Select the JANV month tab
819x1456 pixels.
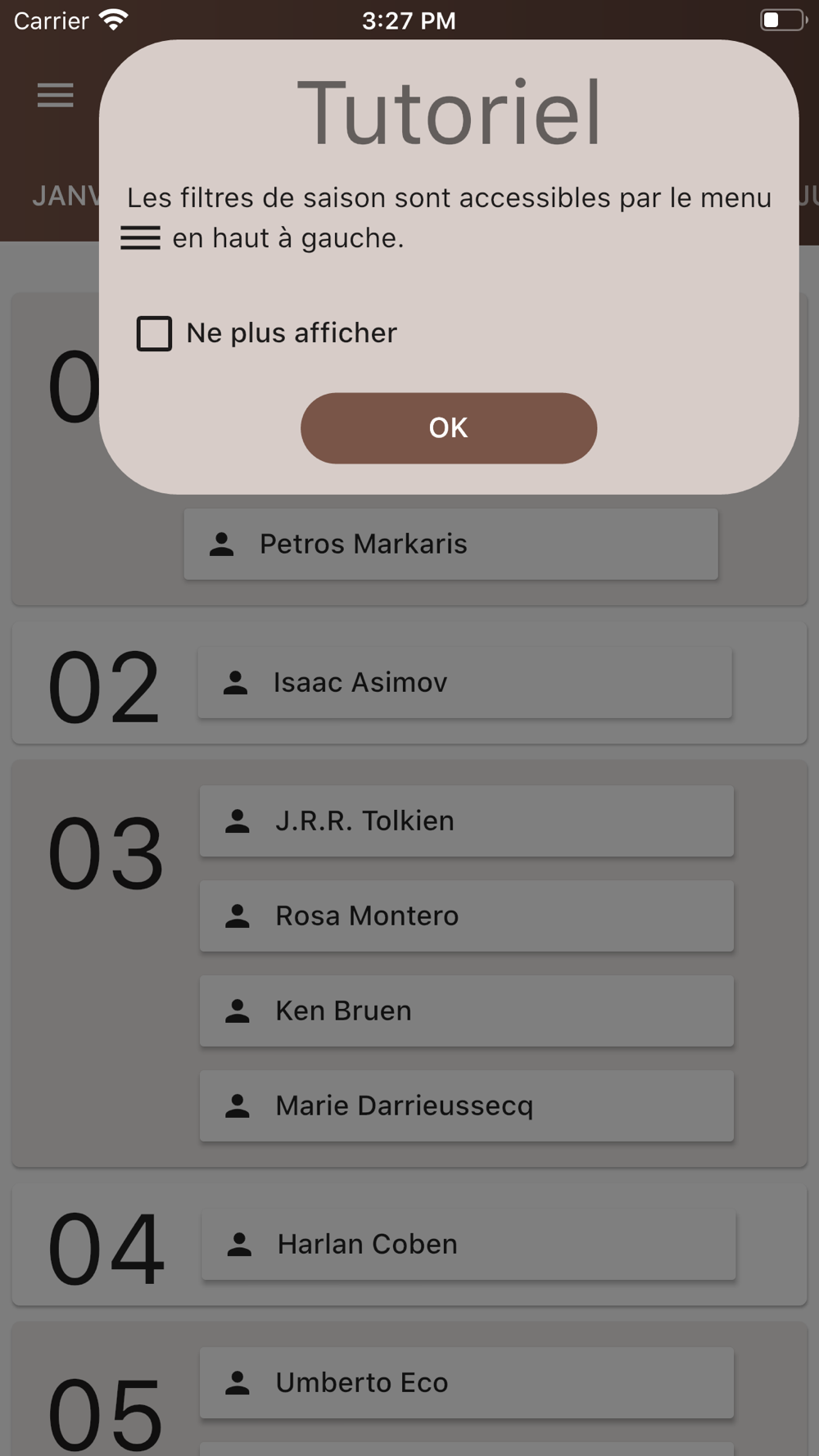(x=66, y=197)
